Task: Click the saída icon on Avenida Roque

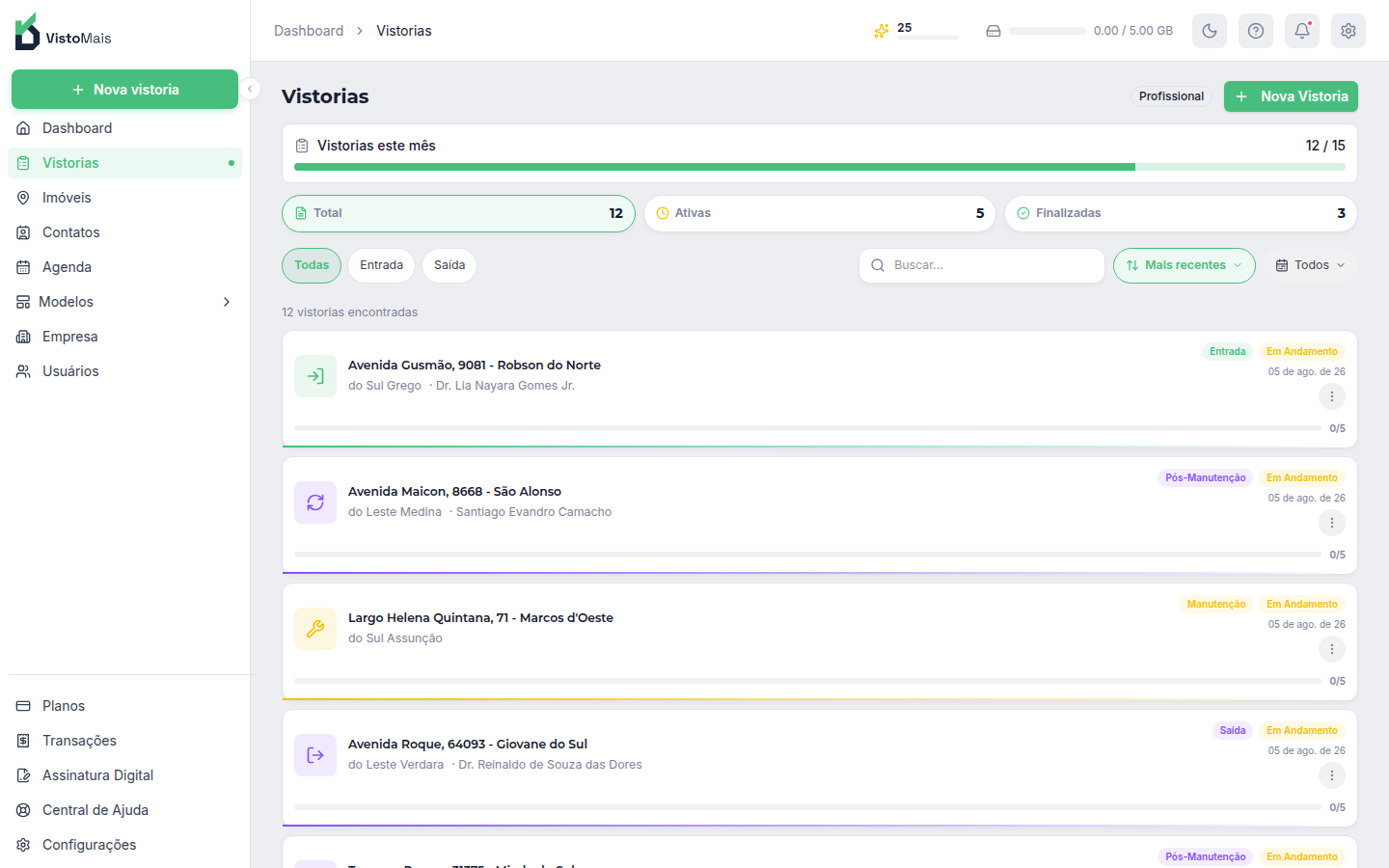Action: click(x=315, y=755)
